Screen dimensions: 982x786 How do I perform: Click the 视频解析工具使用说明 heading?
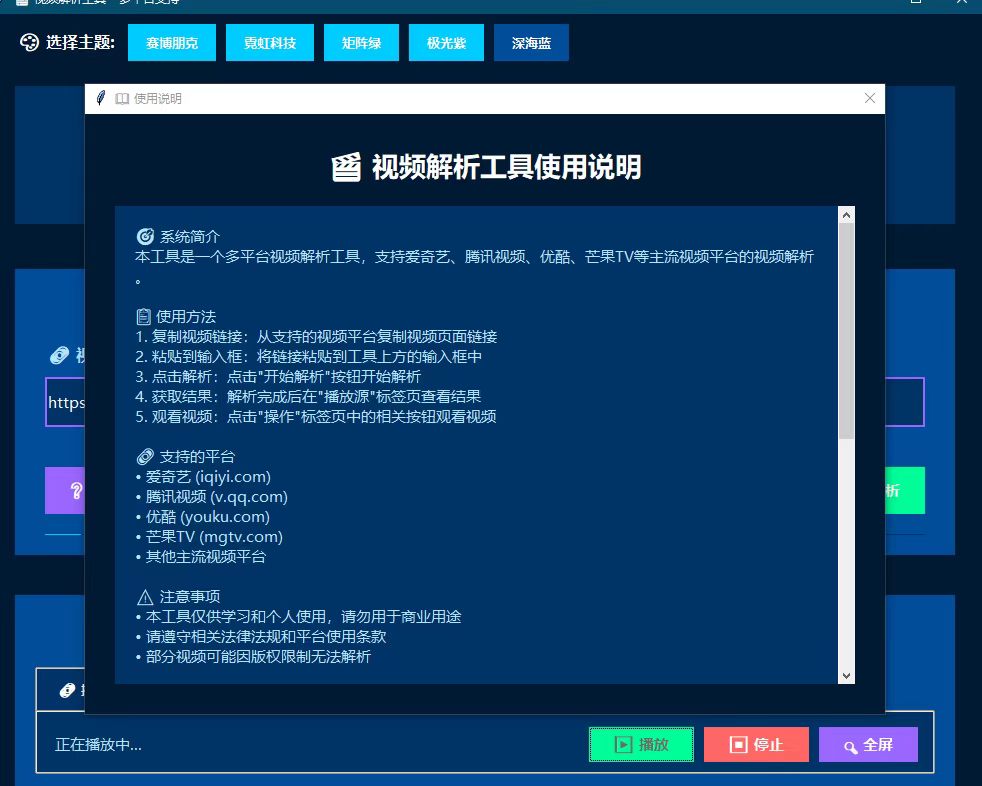coord(507,167)
